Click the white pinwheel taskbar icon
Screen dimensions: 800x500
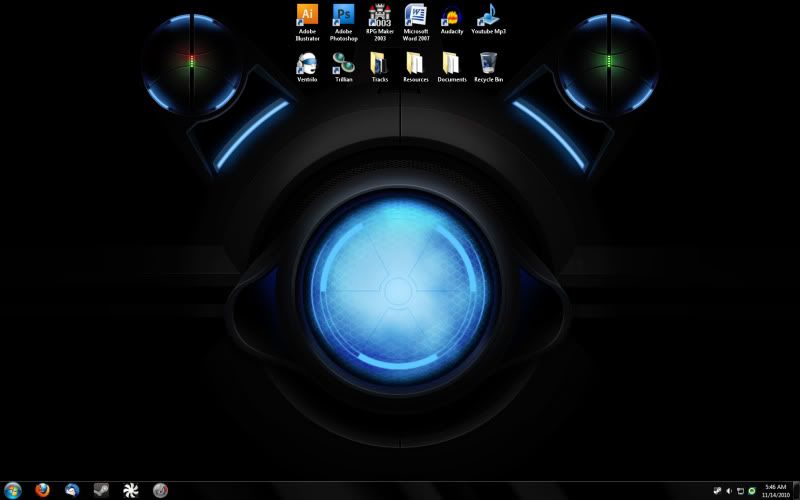131,490
